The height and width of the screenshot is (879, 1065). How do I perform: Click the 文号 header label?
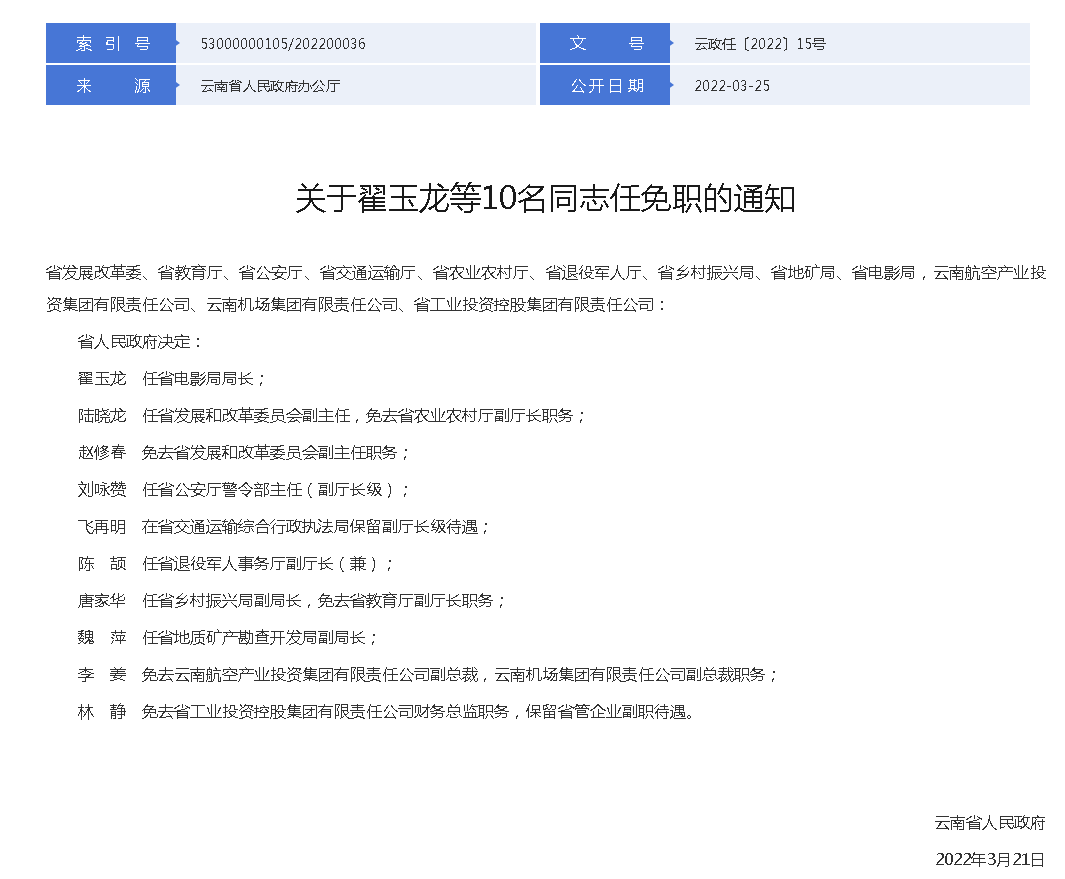(606, 44)
